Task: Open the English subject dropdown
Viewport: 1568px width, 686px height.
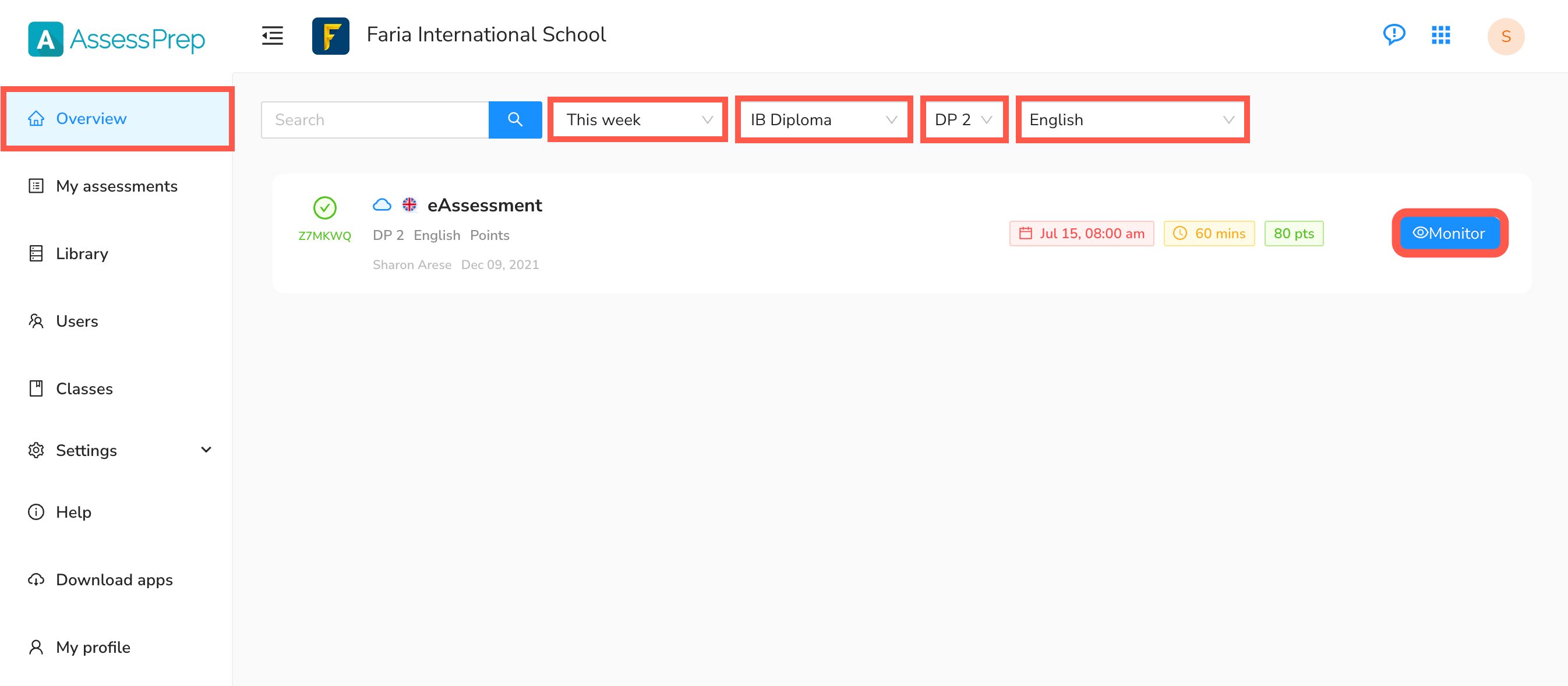Action: tap(1132, 120)
